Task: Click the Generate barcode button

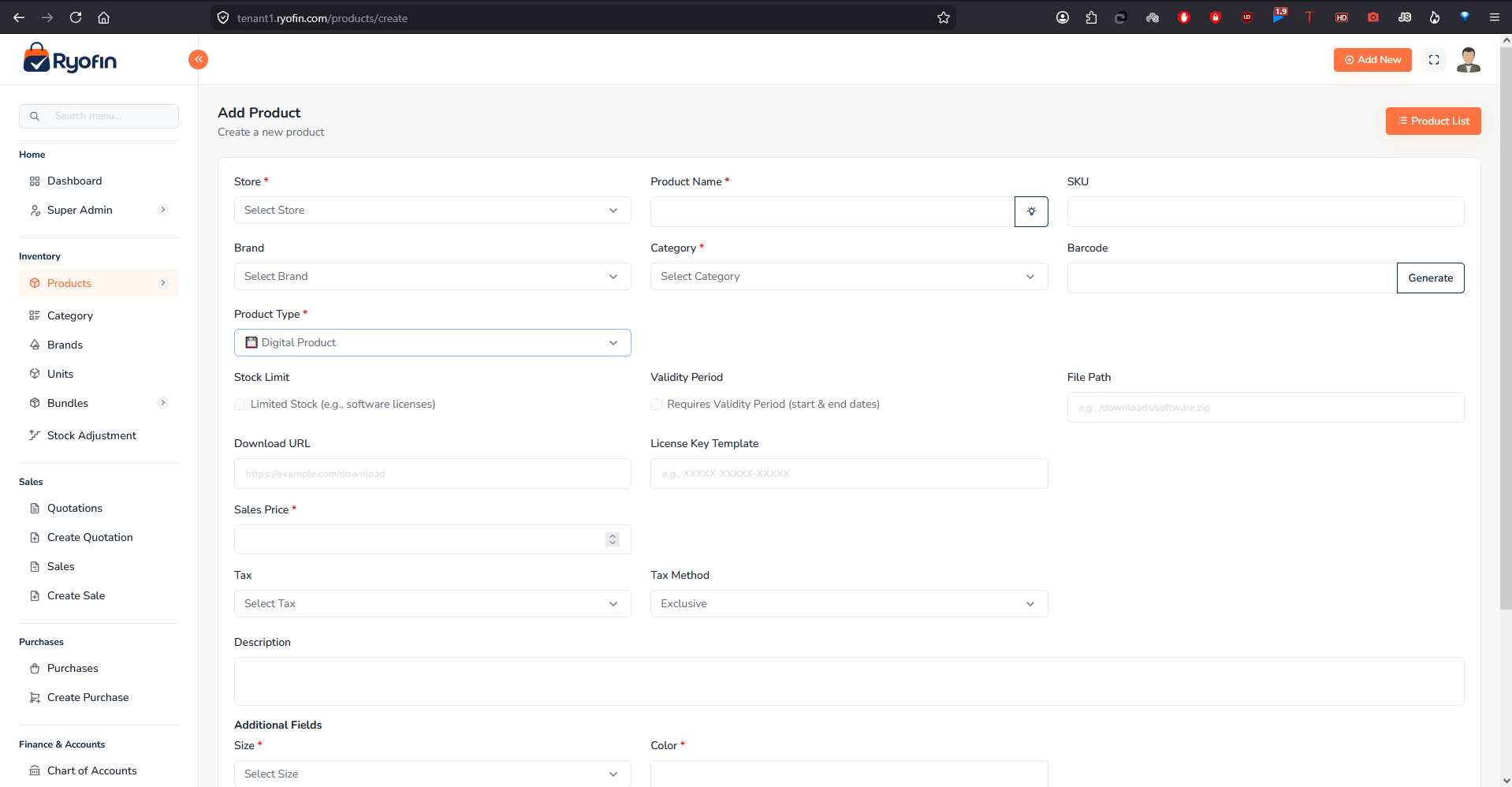Action: tap(1430, 278)
